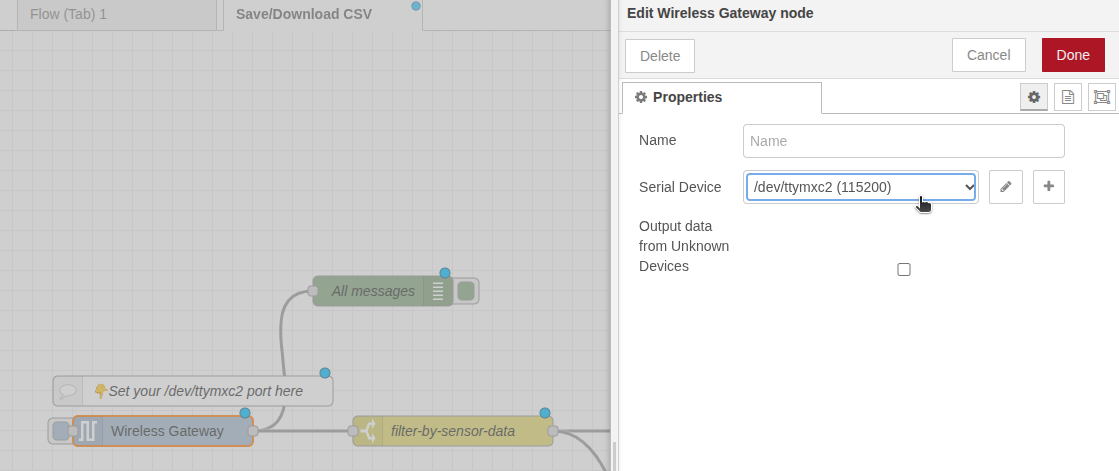
Task: Click the debug list icon on All messages
Action: 438,291
